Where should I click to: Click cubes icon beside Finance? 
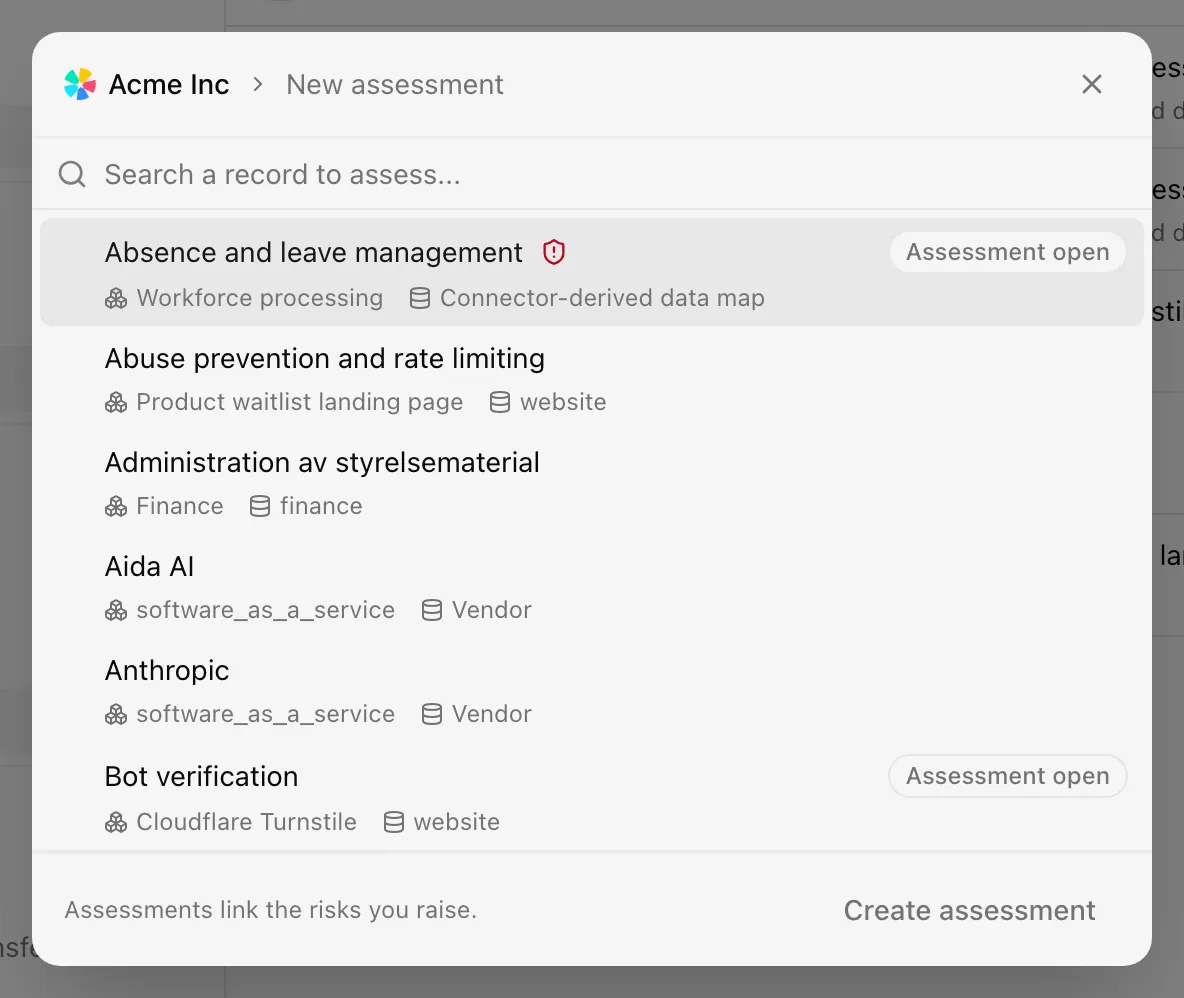pyautogui.click(x=116, y=507)
